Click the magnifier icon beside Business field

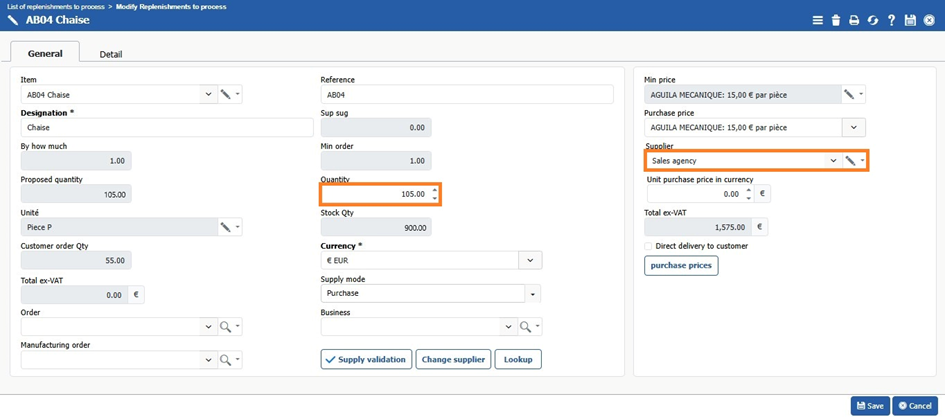(x=525, y=327)
